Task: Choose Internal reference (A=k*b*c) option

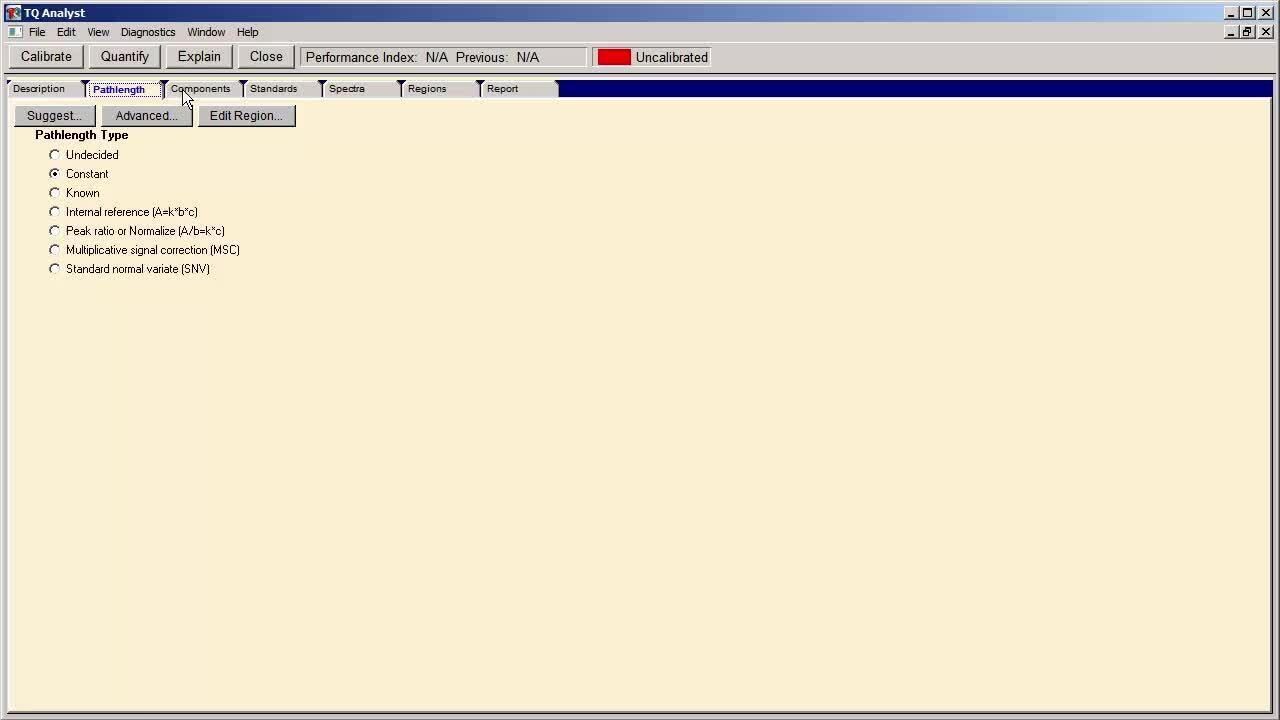Action: click(x=55, y=212)
